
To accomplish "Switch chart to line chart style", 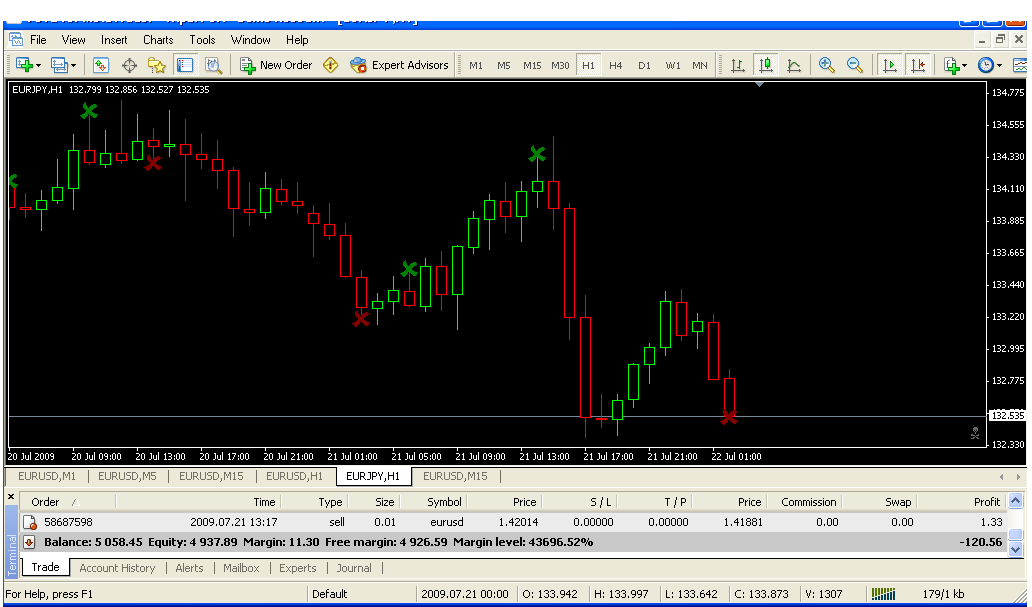I will [794, 65].
